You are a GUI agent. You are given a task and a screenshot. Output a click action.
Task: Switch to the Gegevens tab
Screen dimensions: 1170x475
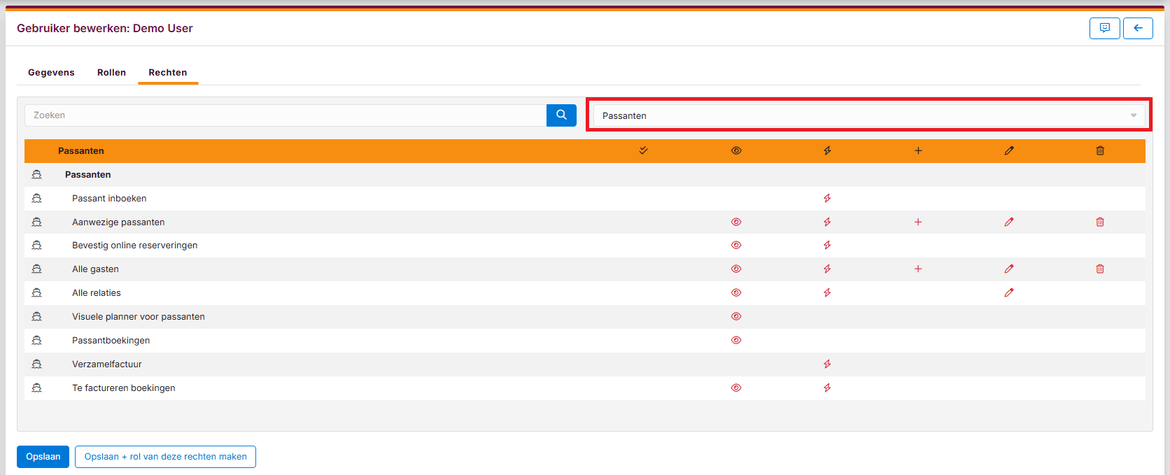[51, 73]
